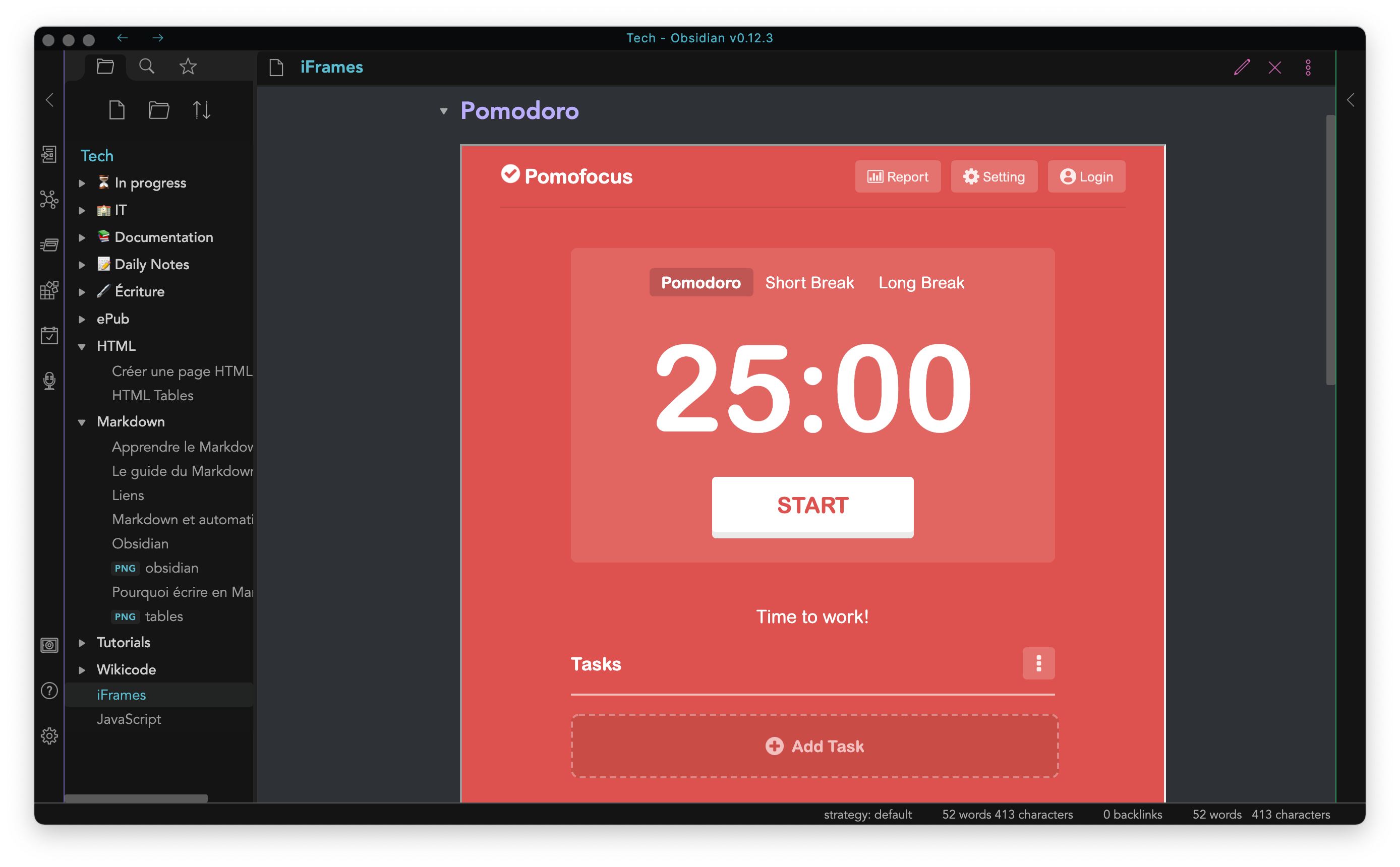
Task: Click Pomofocus logo checkmark
Action: [510, 174]
